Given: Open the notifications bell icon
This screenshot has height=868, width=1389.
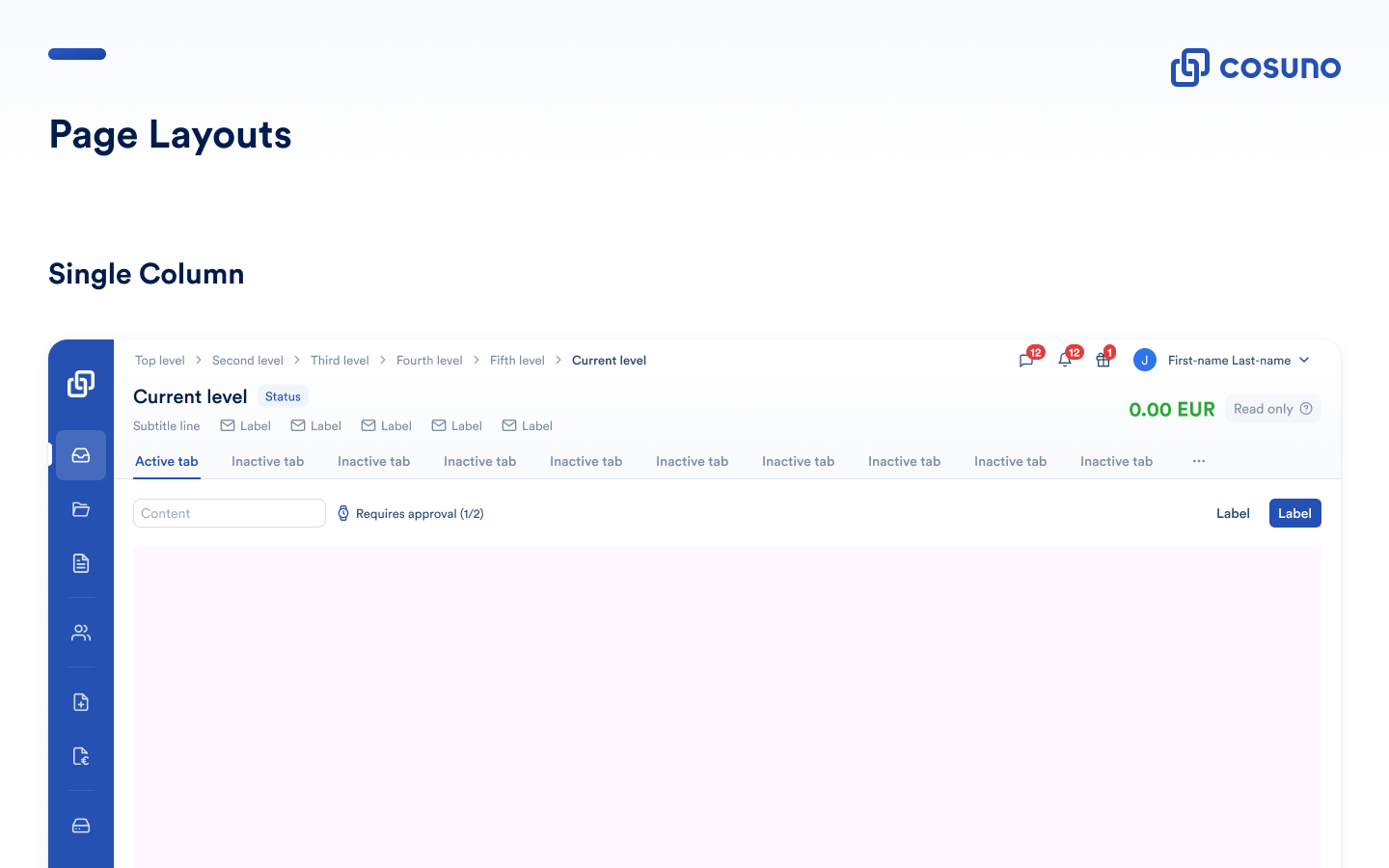Looking at the screenshot, I should pos(1065,361).
